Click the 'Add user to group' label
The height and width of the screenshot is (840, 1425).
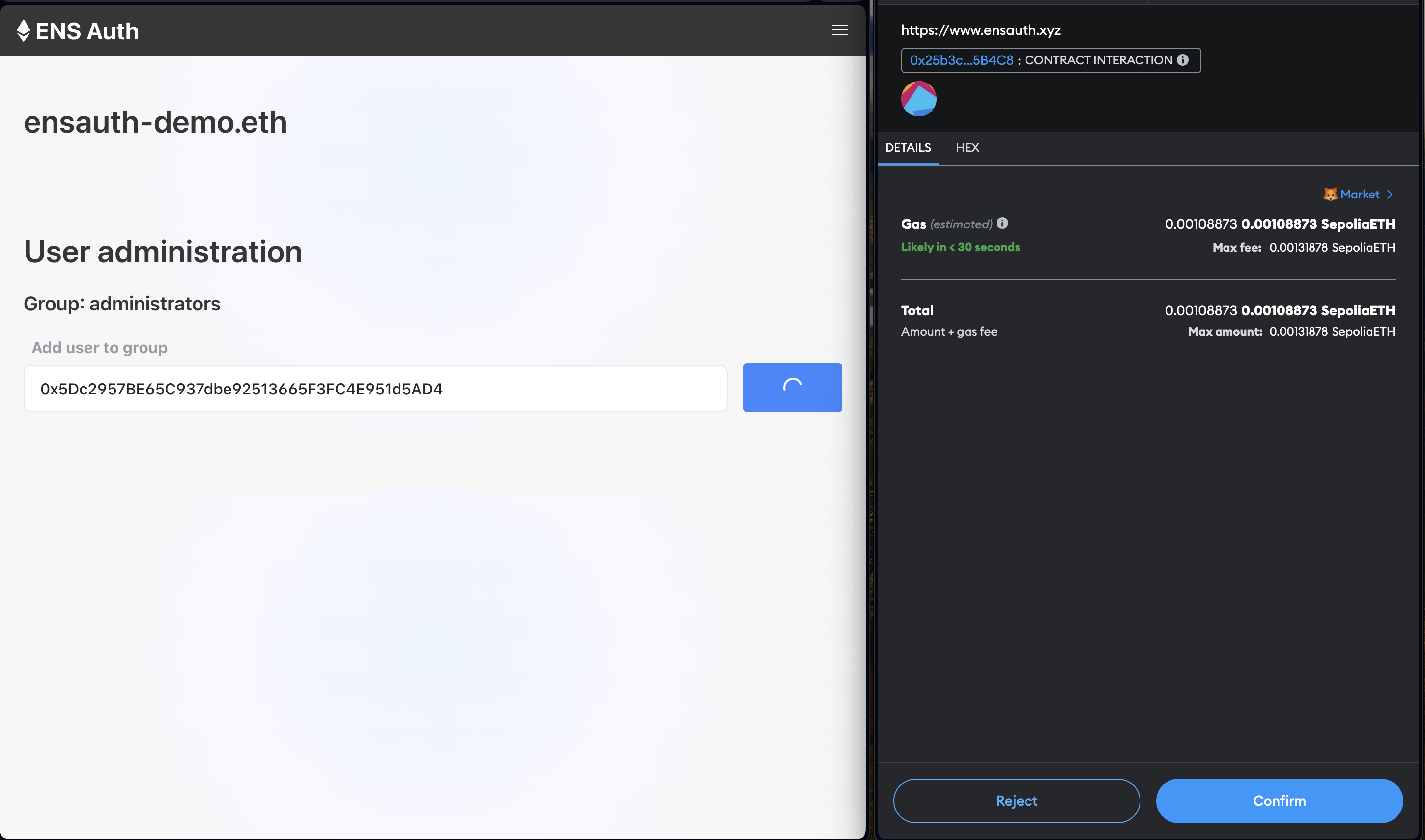tap(99, 348)
